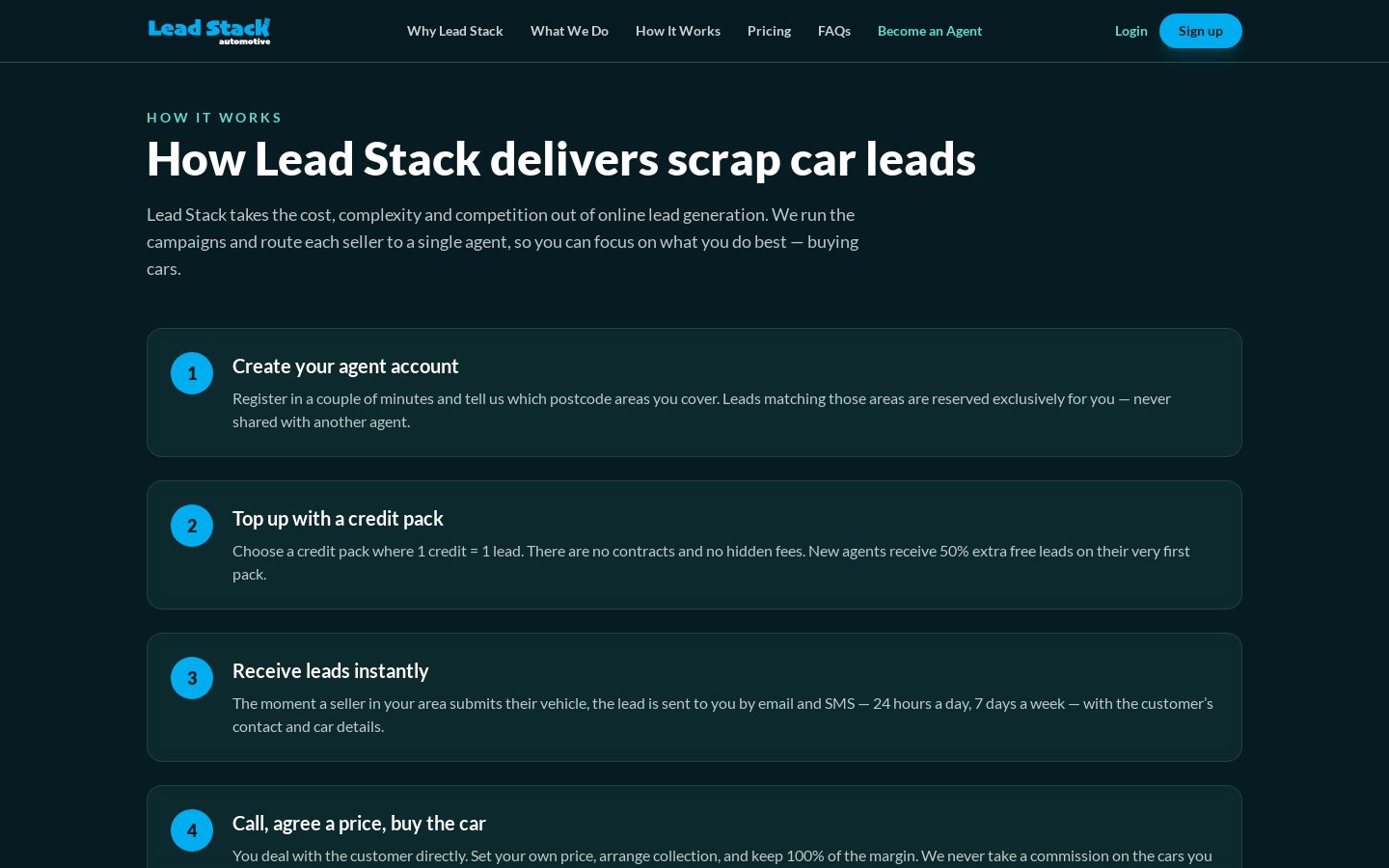View the FAQs page
1389x868 pixels.
coord(834,31)
